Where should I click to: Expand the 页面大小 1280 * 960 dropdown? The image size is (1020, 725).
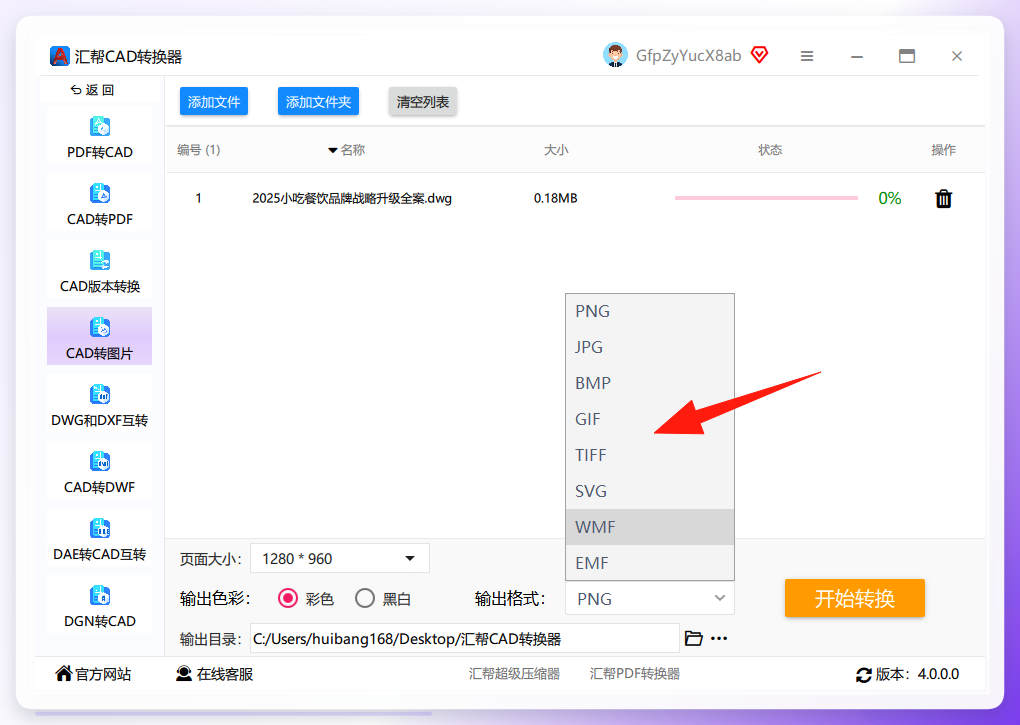click(x=340, y=559)
